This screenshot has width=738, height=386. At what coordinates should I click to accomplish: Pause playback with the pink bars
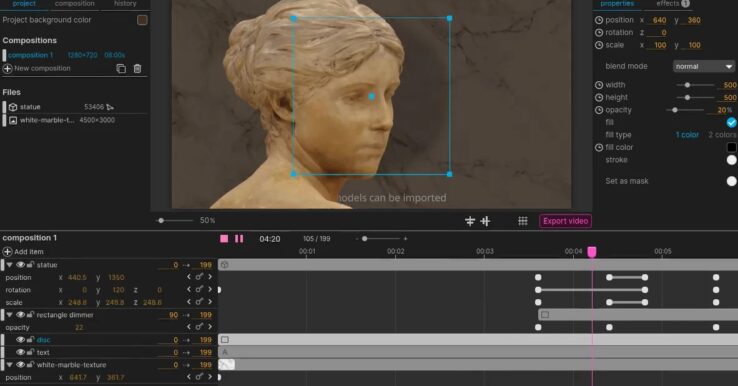coord(239,239)
